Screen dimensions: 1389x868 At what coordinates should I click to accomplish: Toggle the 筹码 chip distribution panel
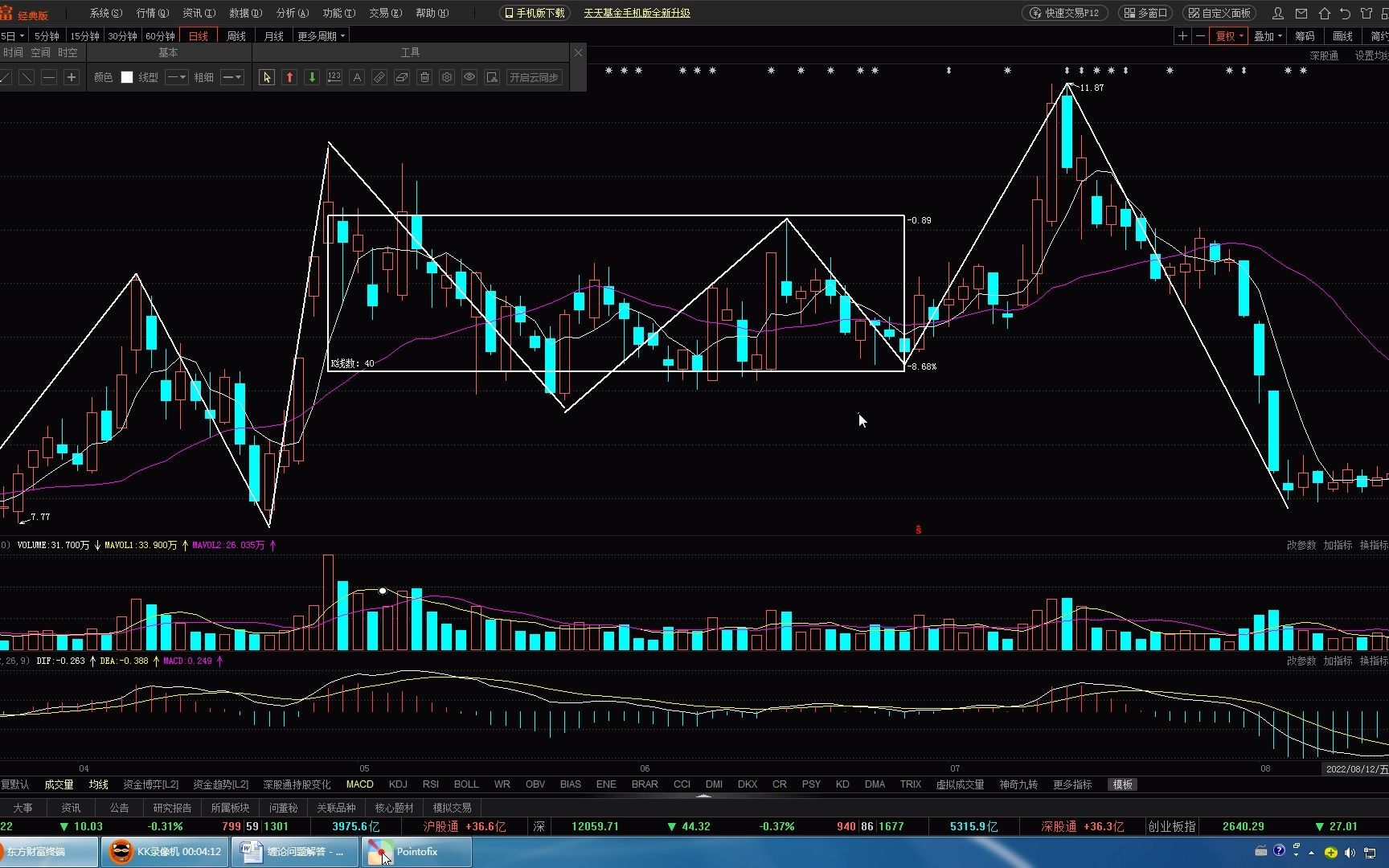point(1305,36)
